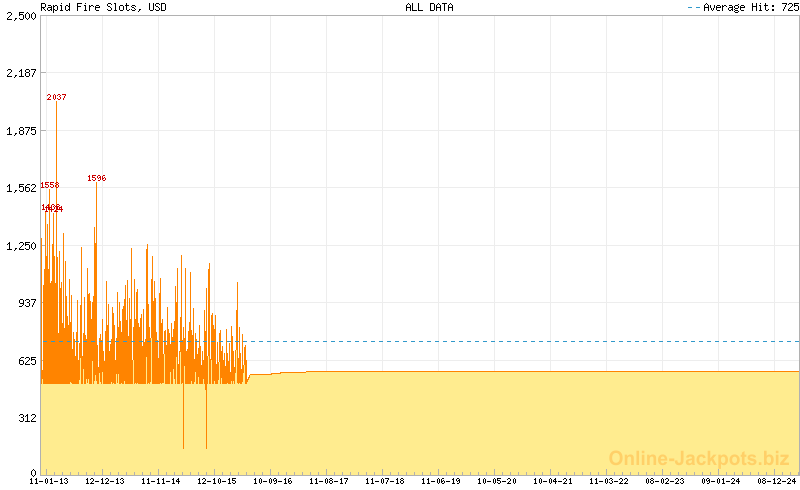This screenshot has width=800, height=490.
Task: Select the 12-10-15 date label
Action: click(217, 481)
